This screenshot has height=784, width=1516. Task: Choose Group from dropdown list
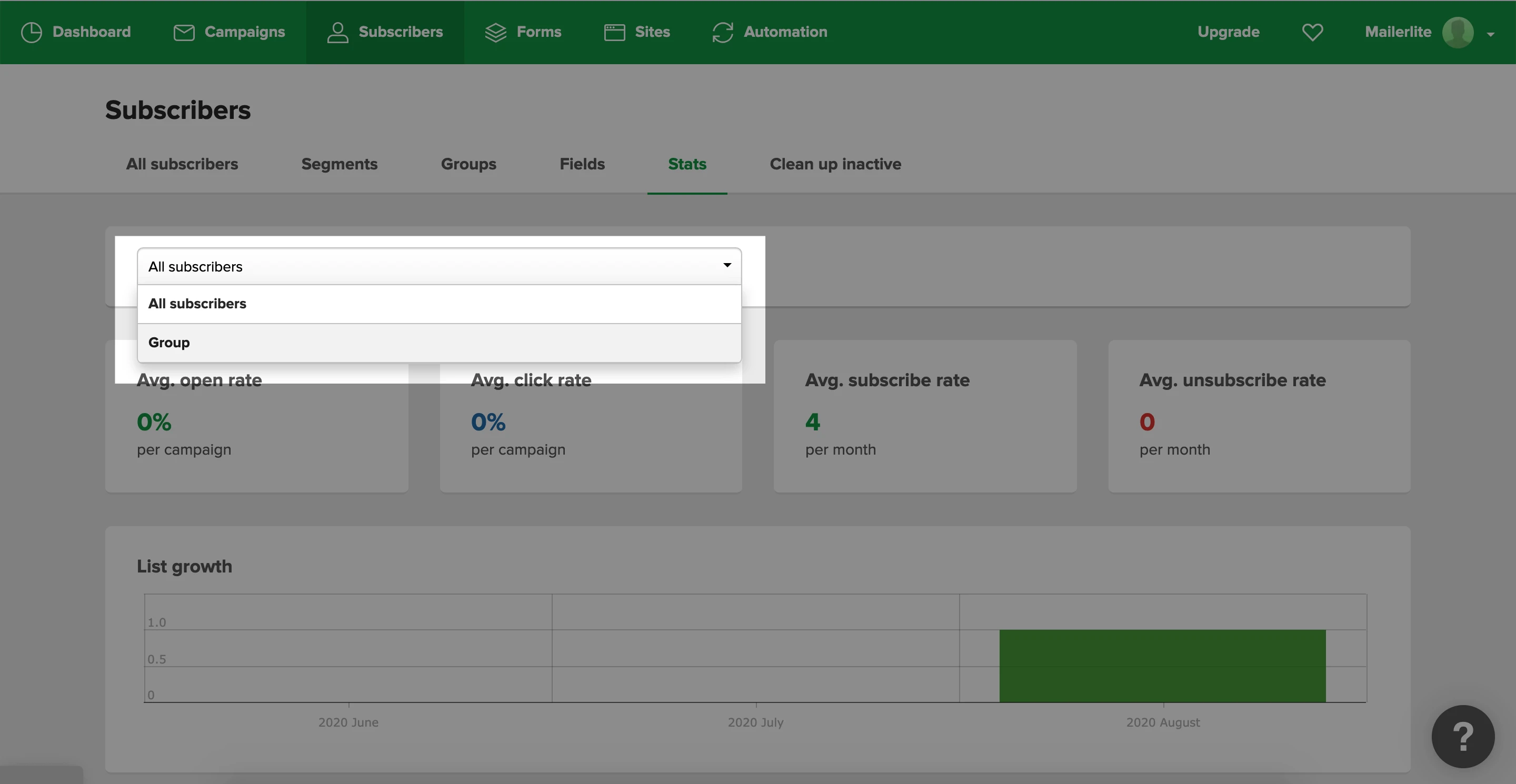coord(169,343)
